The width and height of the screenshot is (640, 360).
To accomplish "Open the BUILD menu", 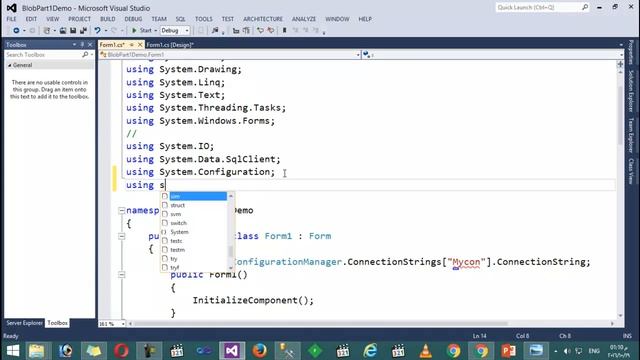I will coord(108,19).
